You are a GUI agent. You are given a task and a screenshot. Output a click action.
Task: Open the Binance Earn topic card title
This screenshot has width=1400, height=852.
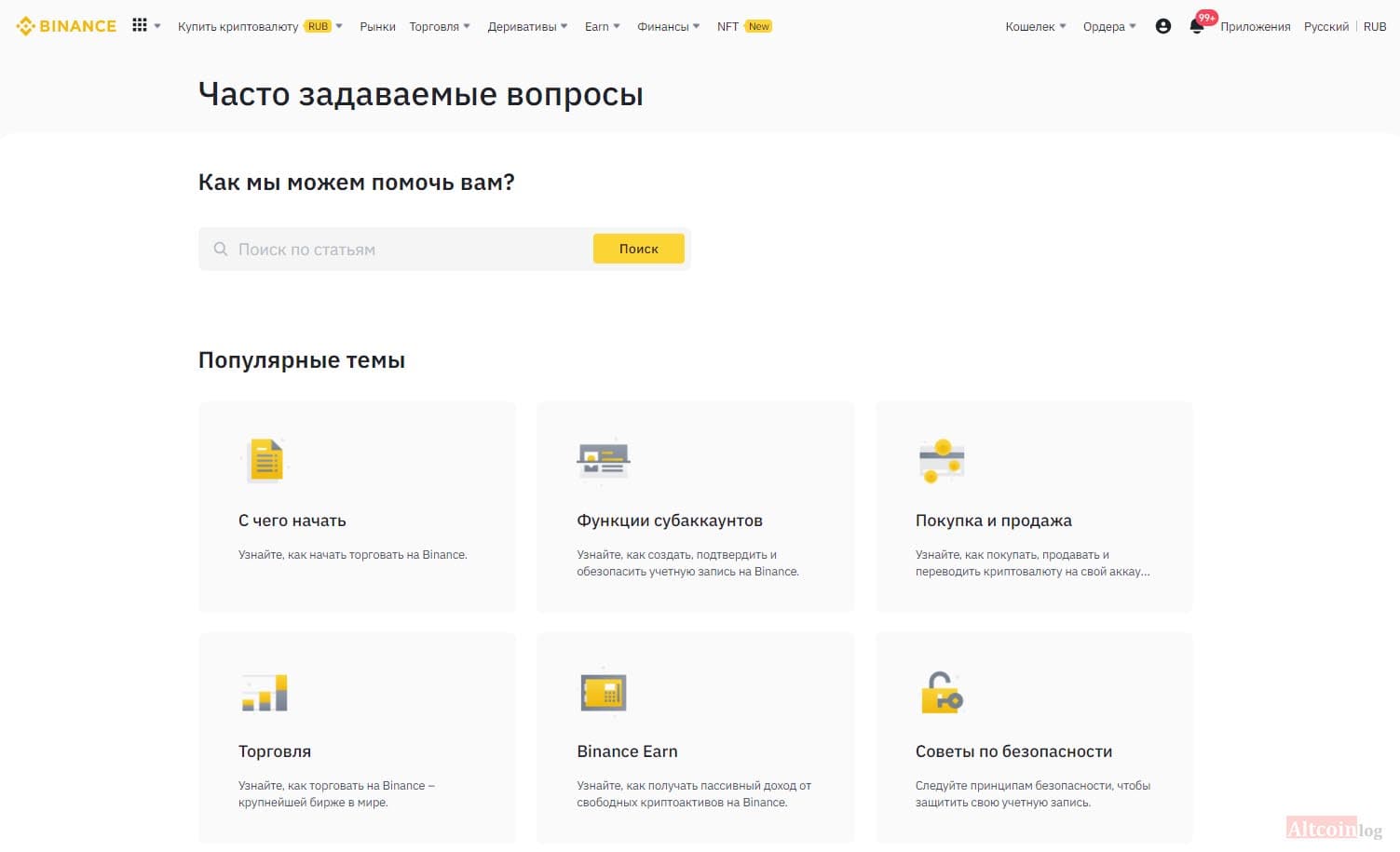click(628, 751)
